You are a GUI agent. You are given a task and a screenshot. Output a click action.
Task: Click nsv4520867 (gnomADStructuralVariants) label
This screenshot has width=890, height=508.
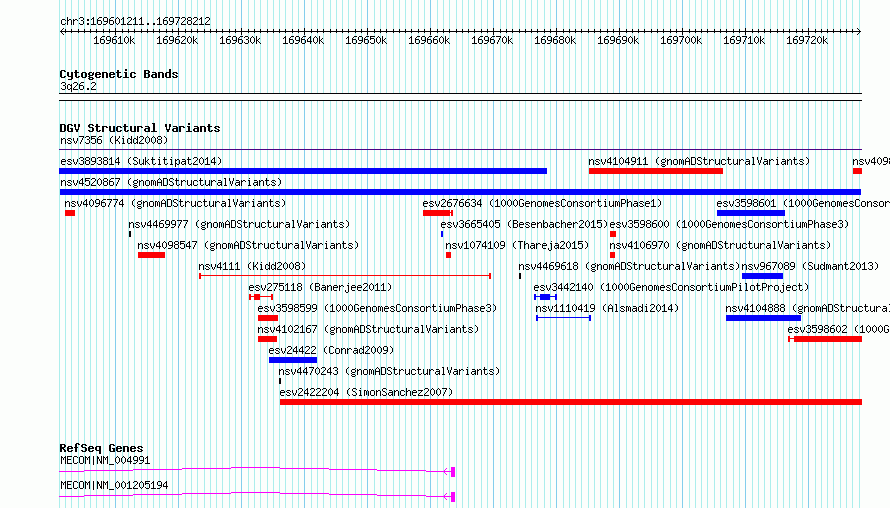(171, 182)
